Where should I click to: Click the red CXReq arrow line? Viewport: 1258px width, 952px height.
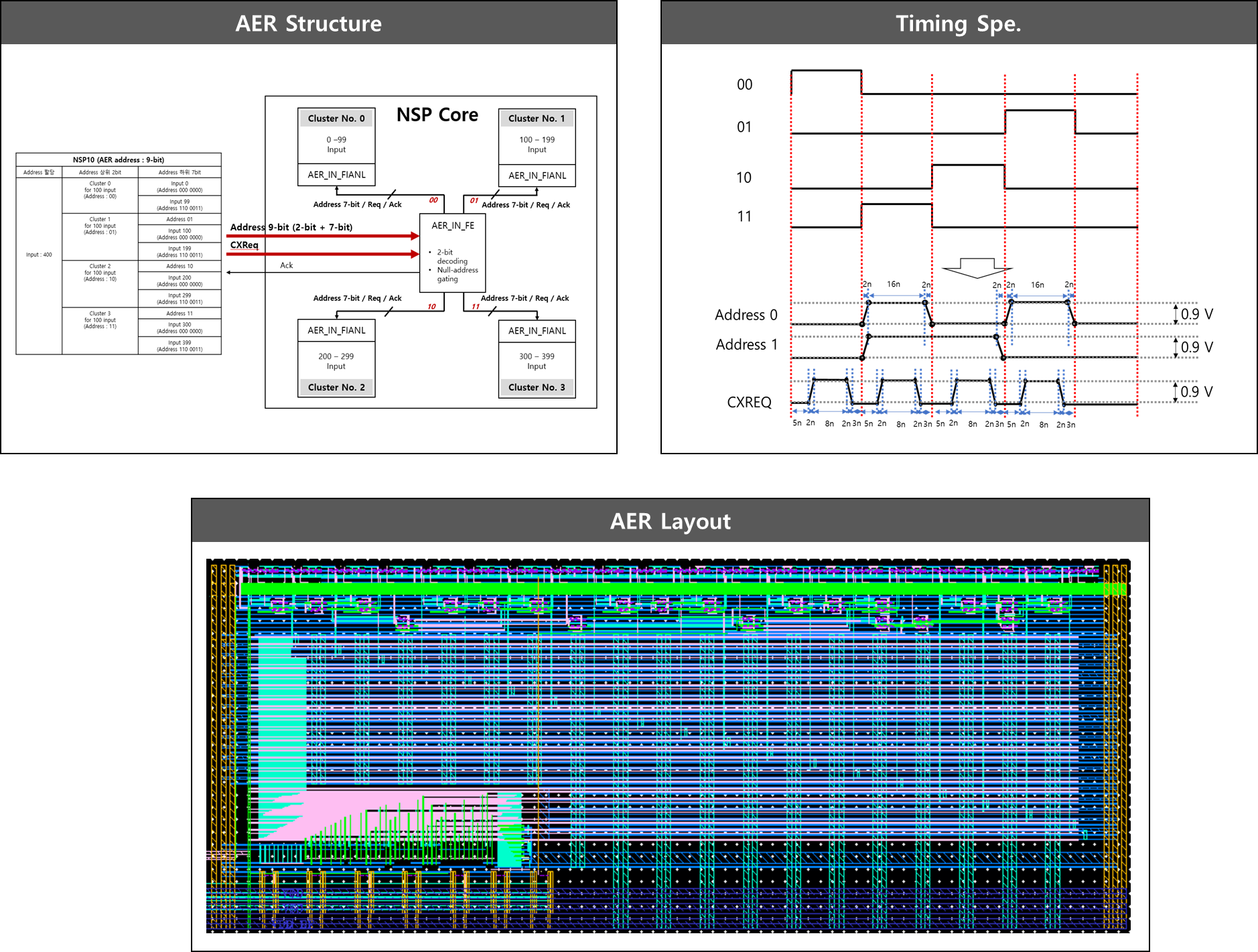pyautogui.click(x=322, y=254)
